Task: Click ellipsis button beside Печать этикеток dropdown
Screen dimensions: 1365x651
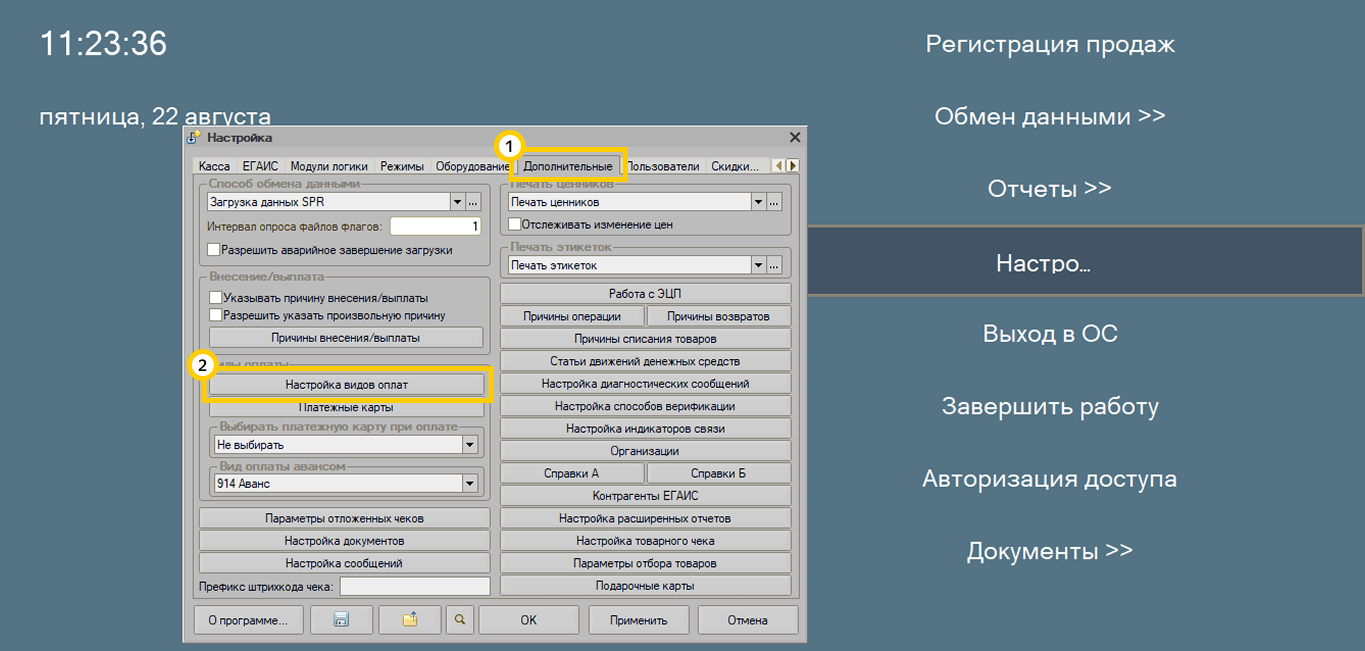Action: [x=773, y=265]
